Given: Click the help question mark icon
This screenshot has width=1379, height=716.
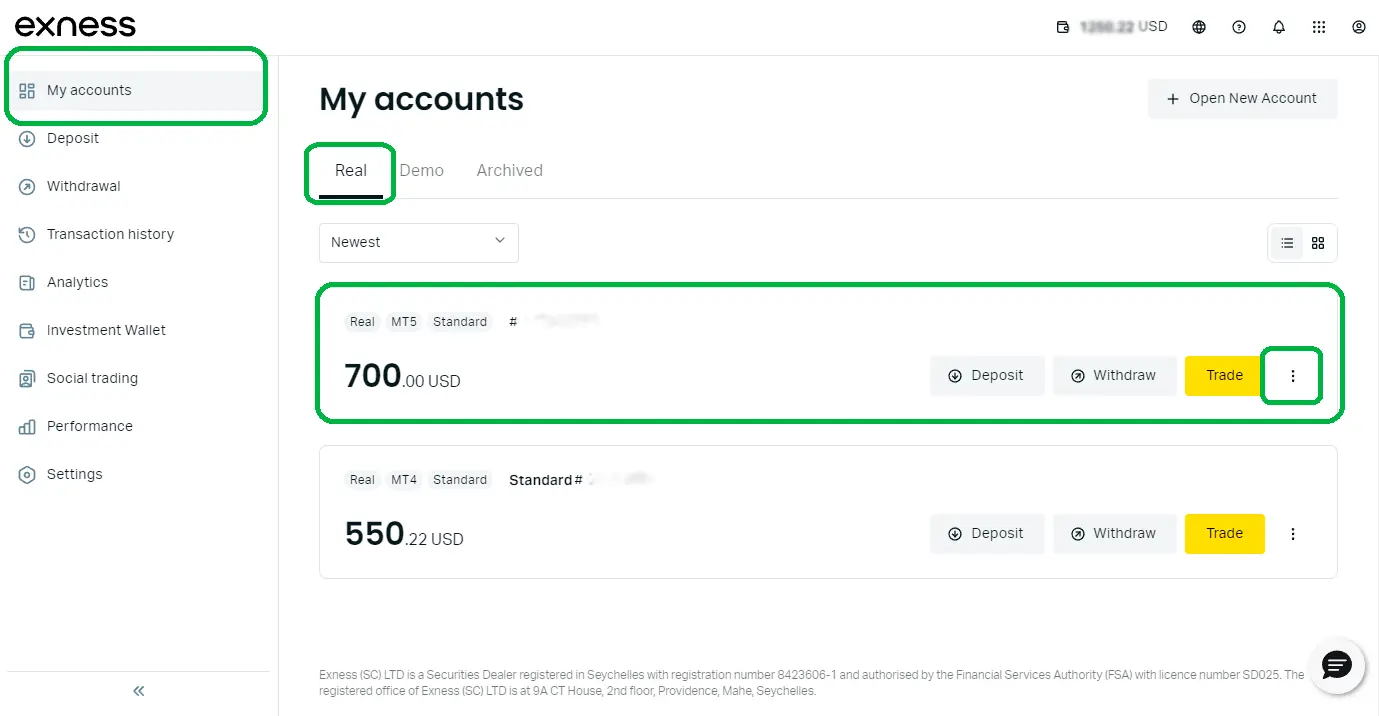Looking at the screenshot, I should [1239, 27].
